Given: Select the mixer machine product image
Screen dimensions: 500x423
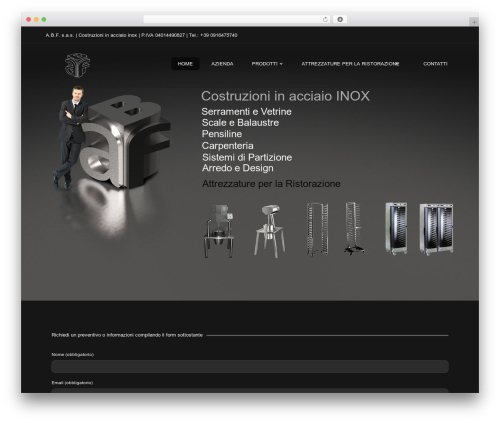Looking at the screenshot, I should point(219,231).
